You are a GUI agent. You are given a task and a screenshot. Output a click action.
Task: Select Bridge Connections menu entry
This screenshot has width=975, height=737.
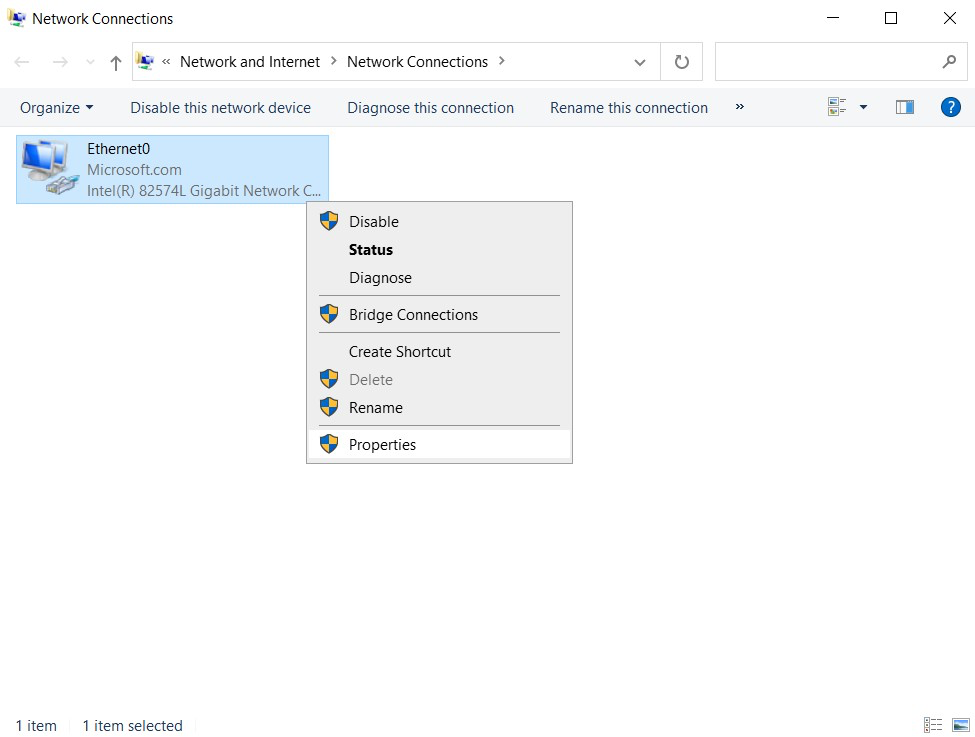click(439, 315)
